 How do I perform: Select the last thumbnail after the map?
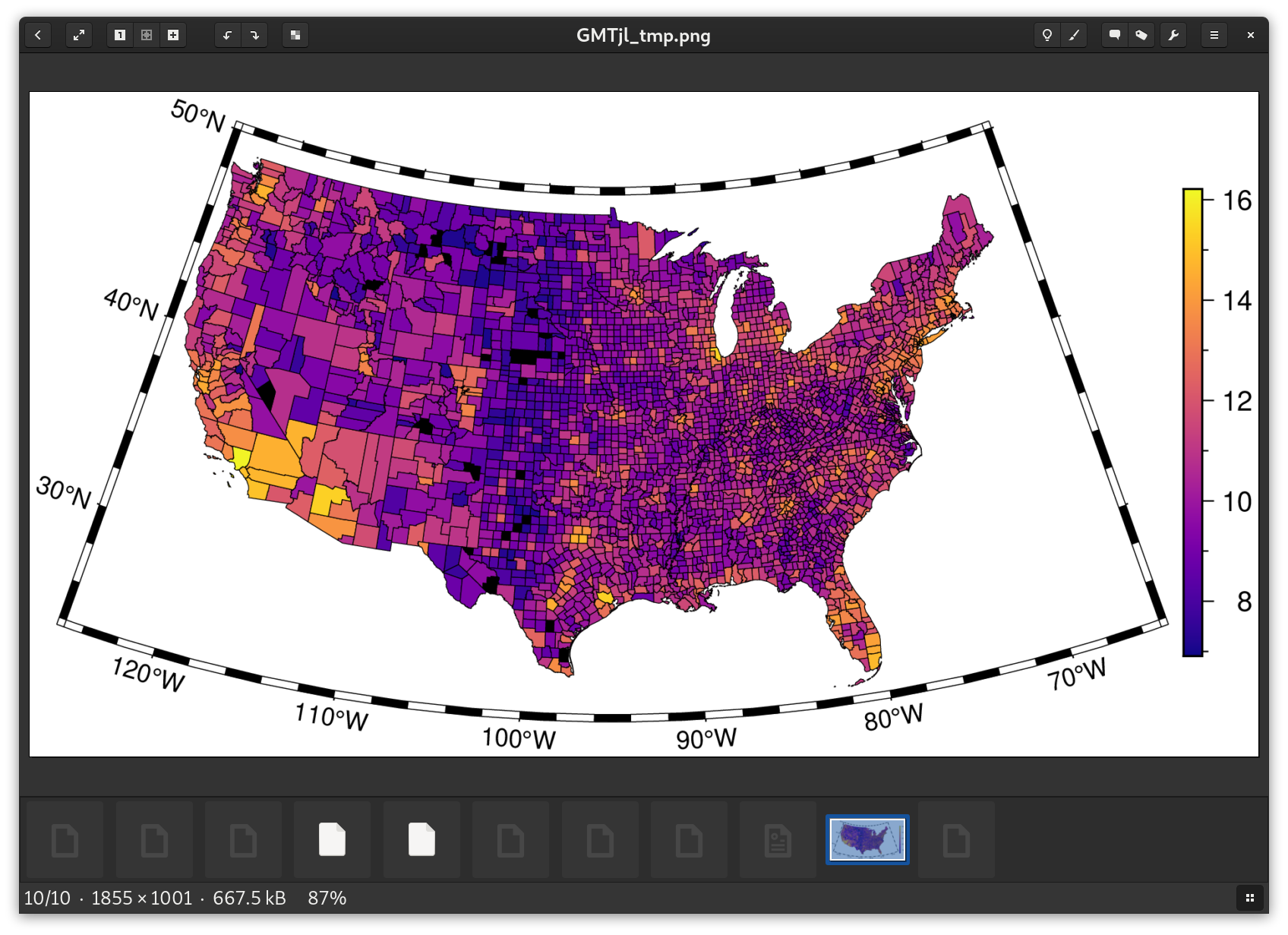956,840
